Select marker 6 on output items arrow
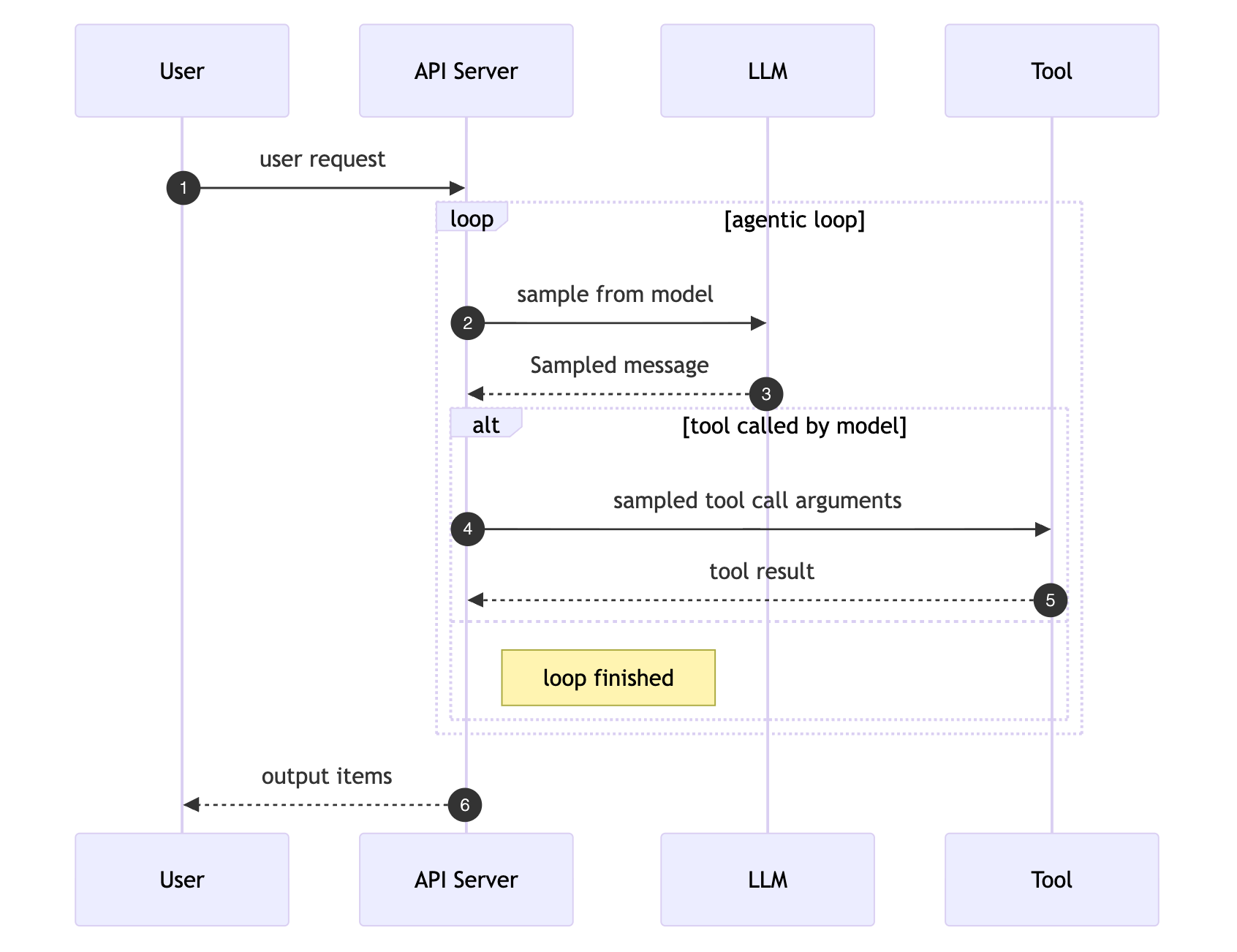This screenshot has height=952, width=1237. point(464,804)
